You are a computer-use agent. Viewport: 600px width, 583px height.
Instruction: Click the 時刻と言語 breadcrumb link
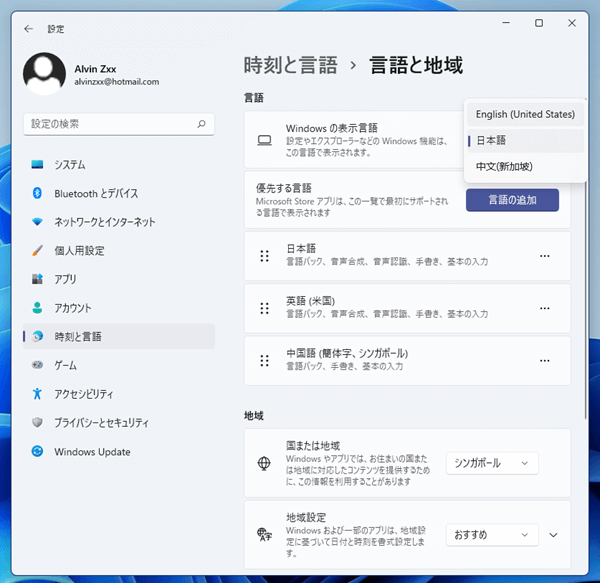(x=290, y=65)
